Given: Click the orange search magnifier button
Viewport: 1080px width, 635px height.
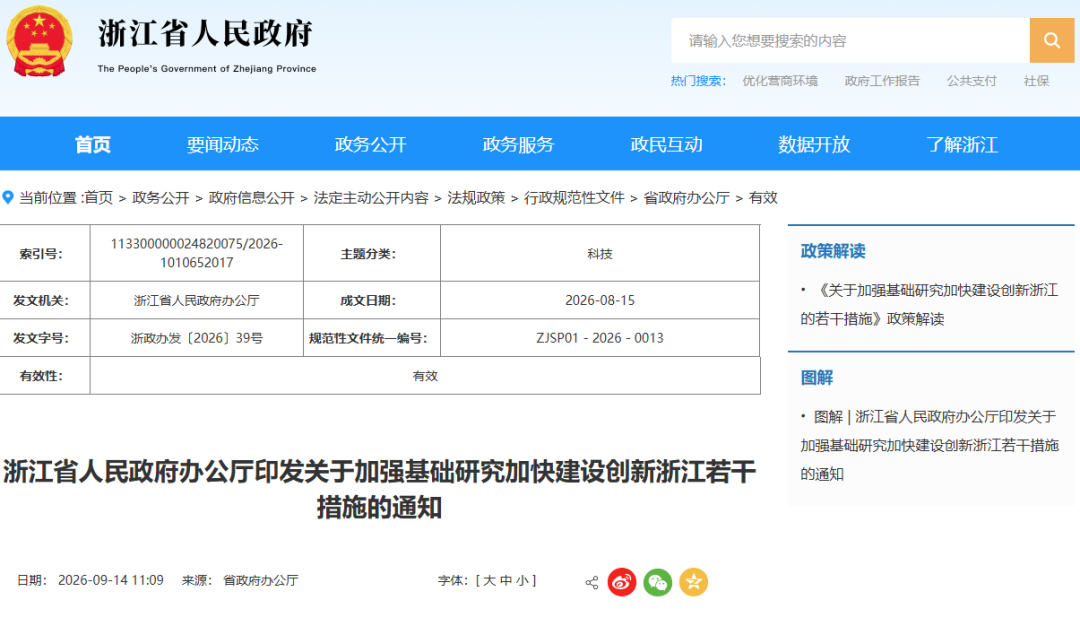Looking at the screenshot, I should (1051, 41).
